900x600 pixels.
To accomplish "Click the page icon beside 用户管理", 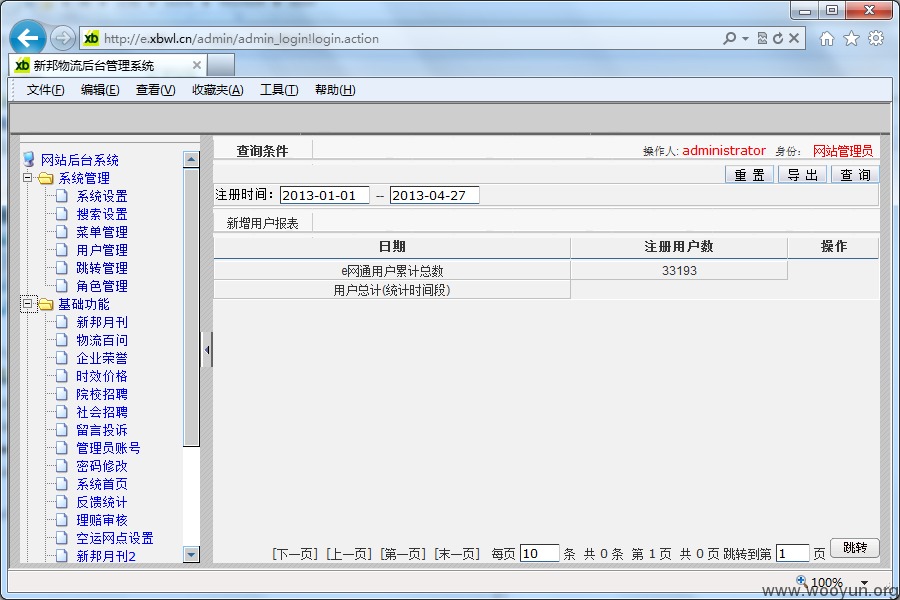I will coord(62,250).
